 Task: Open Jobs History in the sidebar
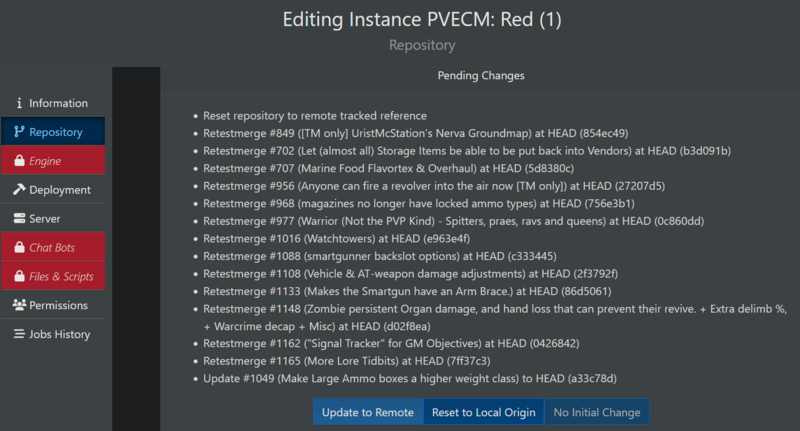pyautogui.click(x=60, y=334)
